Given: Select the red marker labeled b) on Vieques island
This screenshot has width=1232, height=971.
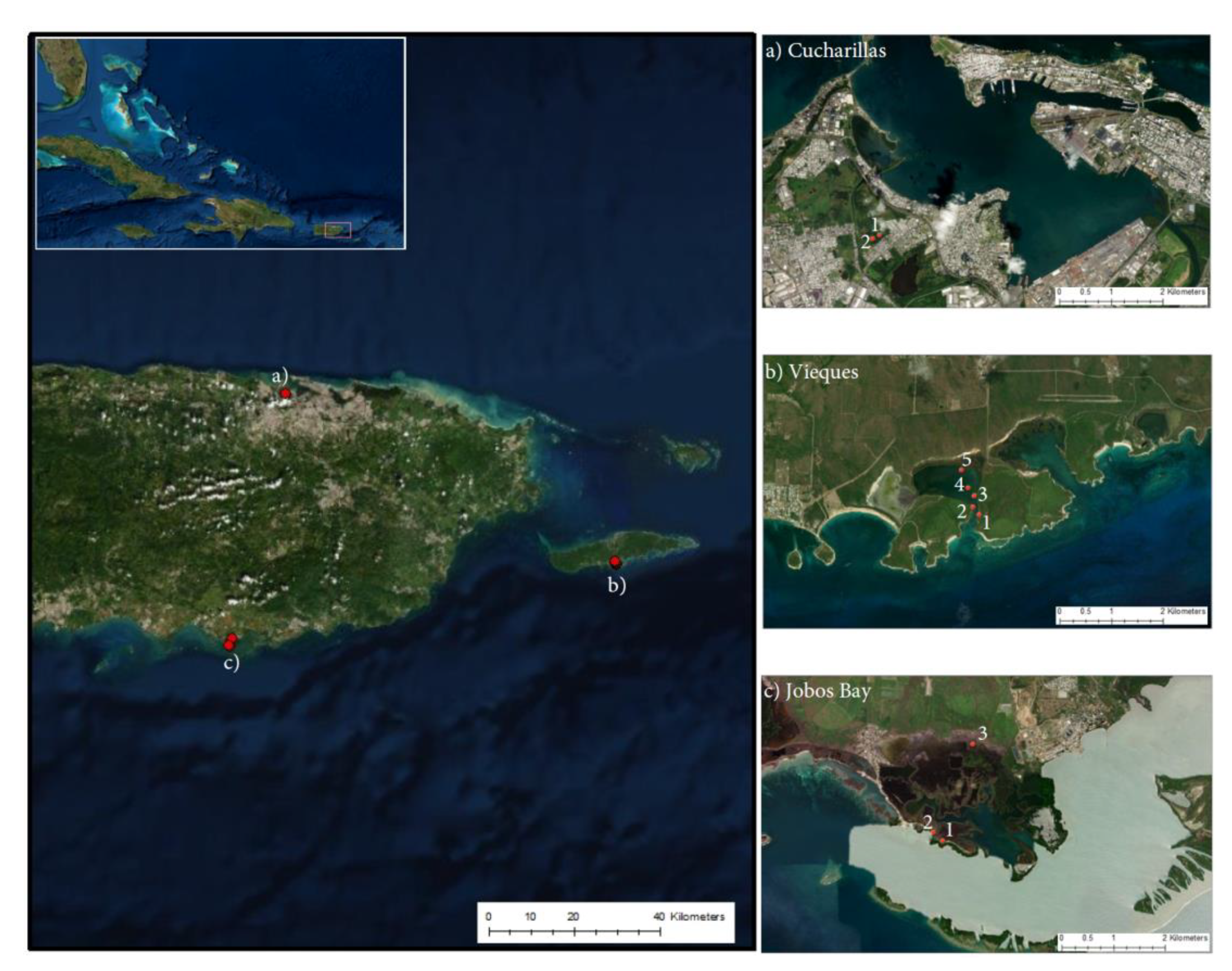Looking at the screenshot, I should tap(615, 562).
